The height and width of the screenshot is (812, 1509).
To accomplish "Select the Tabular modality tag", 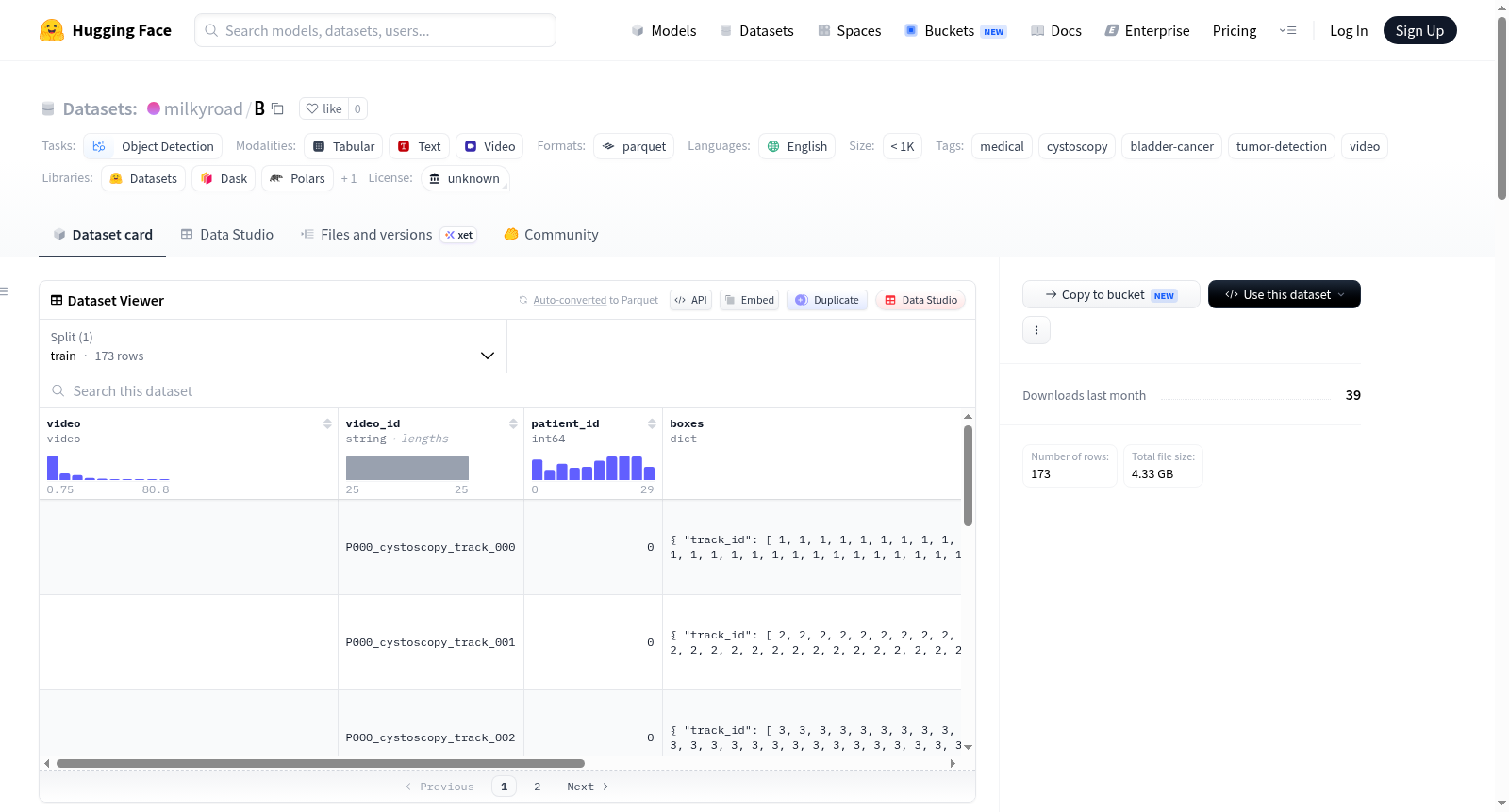I will (343, 146).
